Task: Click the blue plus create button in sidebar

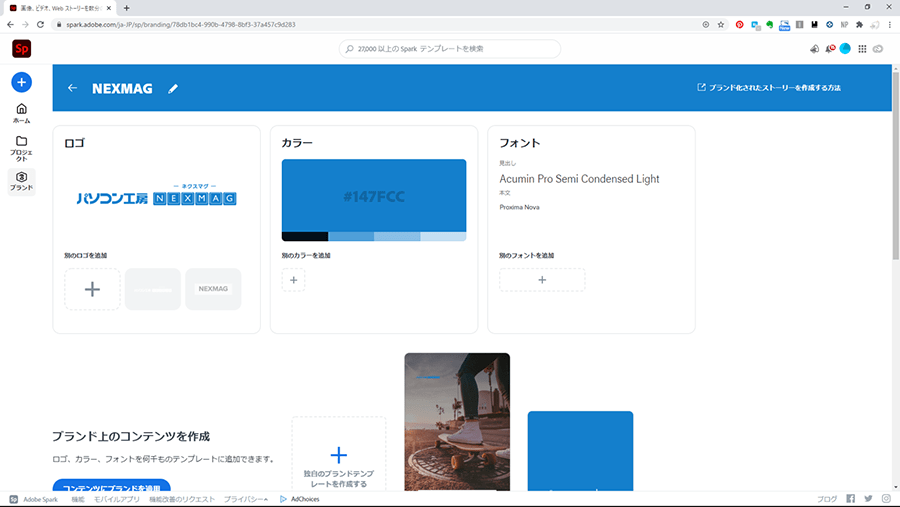Action: pyautogui.click(x=21, y=82)
